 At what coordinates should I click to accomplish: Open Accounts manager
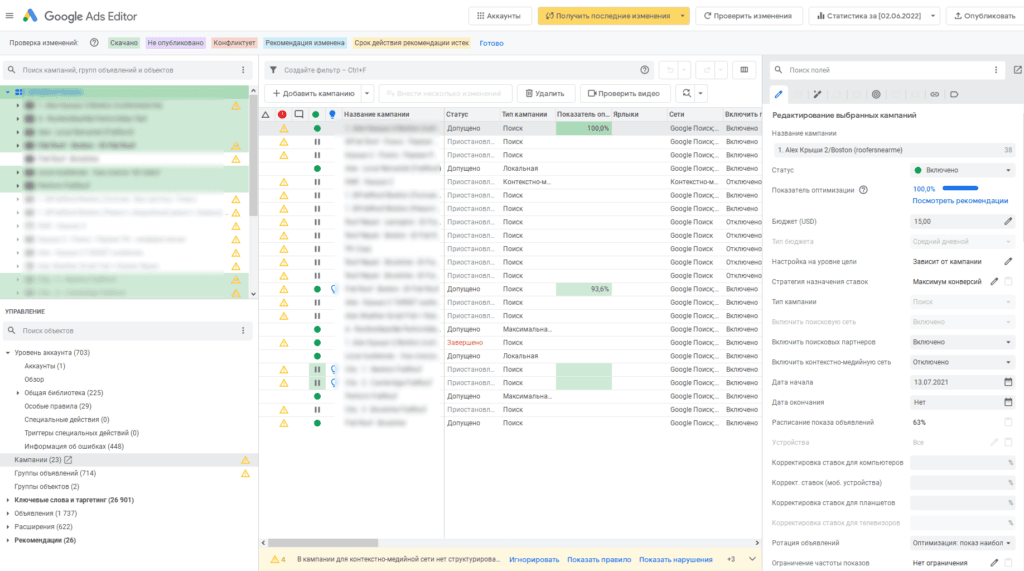pos(499,16)
